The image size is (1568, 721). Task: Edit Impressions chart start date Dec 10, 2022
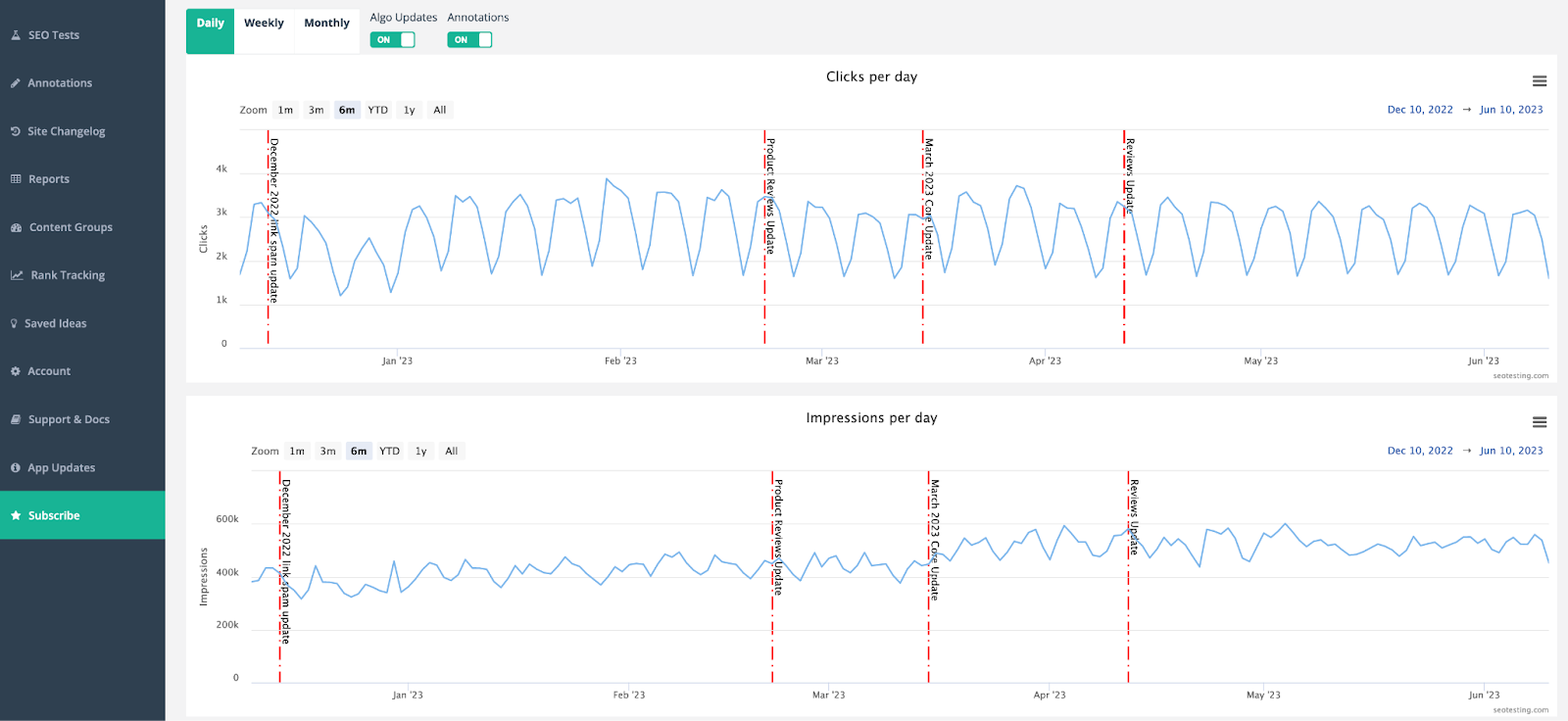pyautogui.click(x=1420, y=451)
